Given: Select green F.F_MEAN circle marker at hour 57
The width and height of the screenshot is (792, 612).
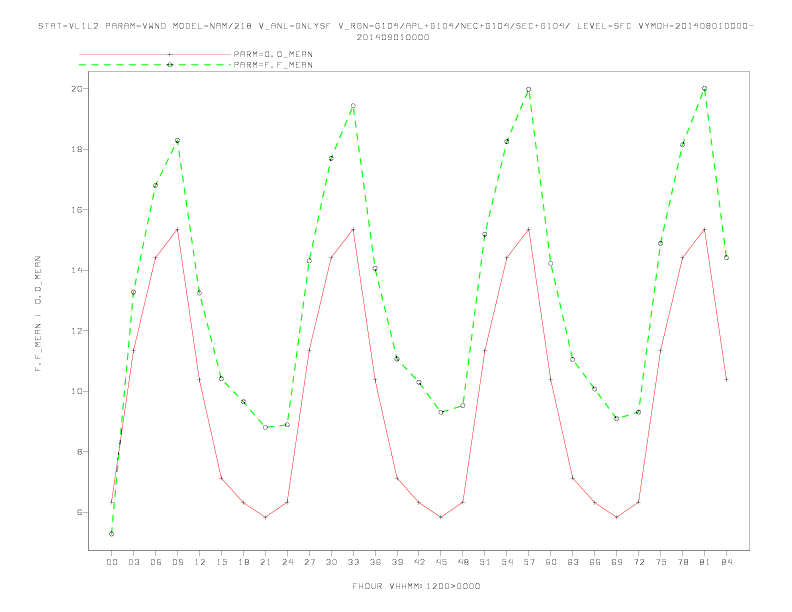Looking at the screenshot, I should click(529, 89).
